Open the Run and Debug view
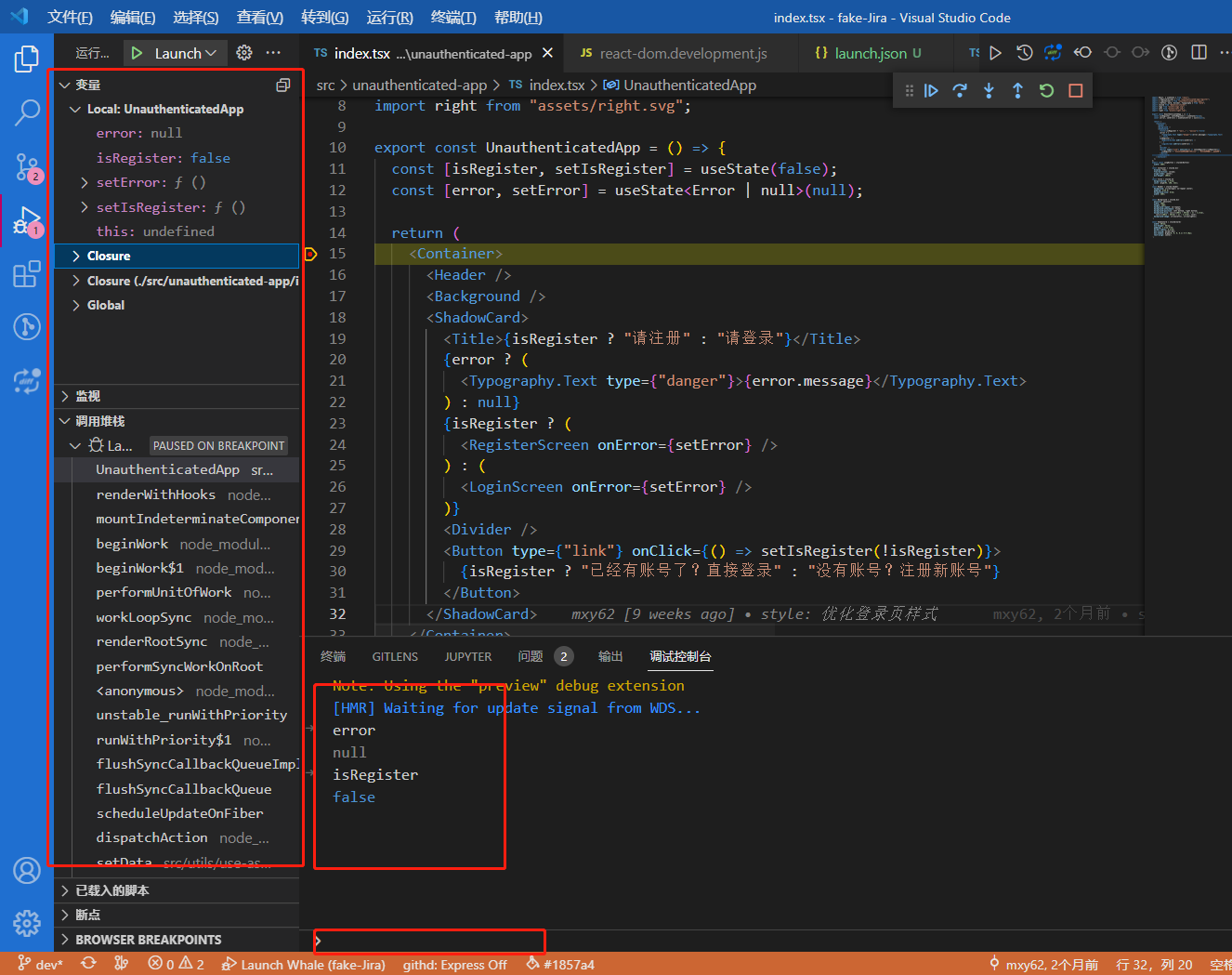Screen dimensions: 1232x975 pos(27,221)
